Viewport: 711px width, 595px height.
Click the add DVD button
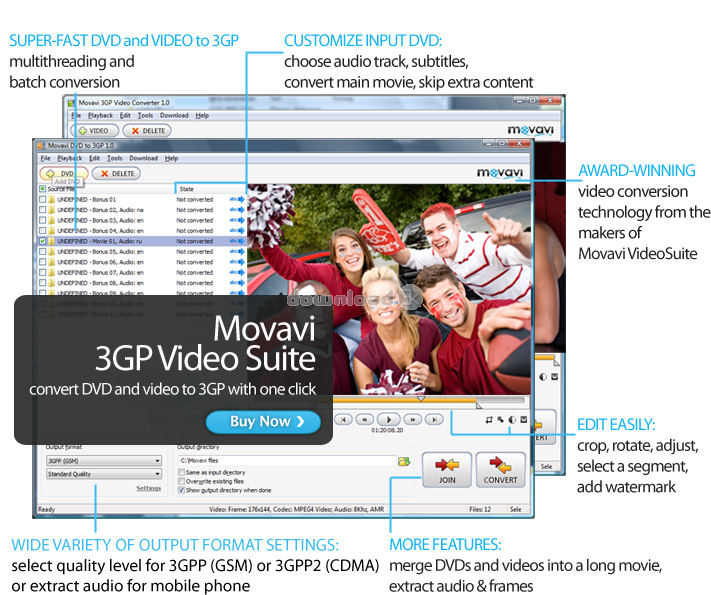[64, 173]
